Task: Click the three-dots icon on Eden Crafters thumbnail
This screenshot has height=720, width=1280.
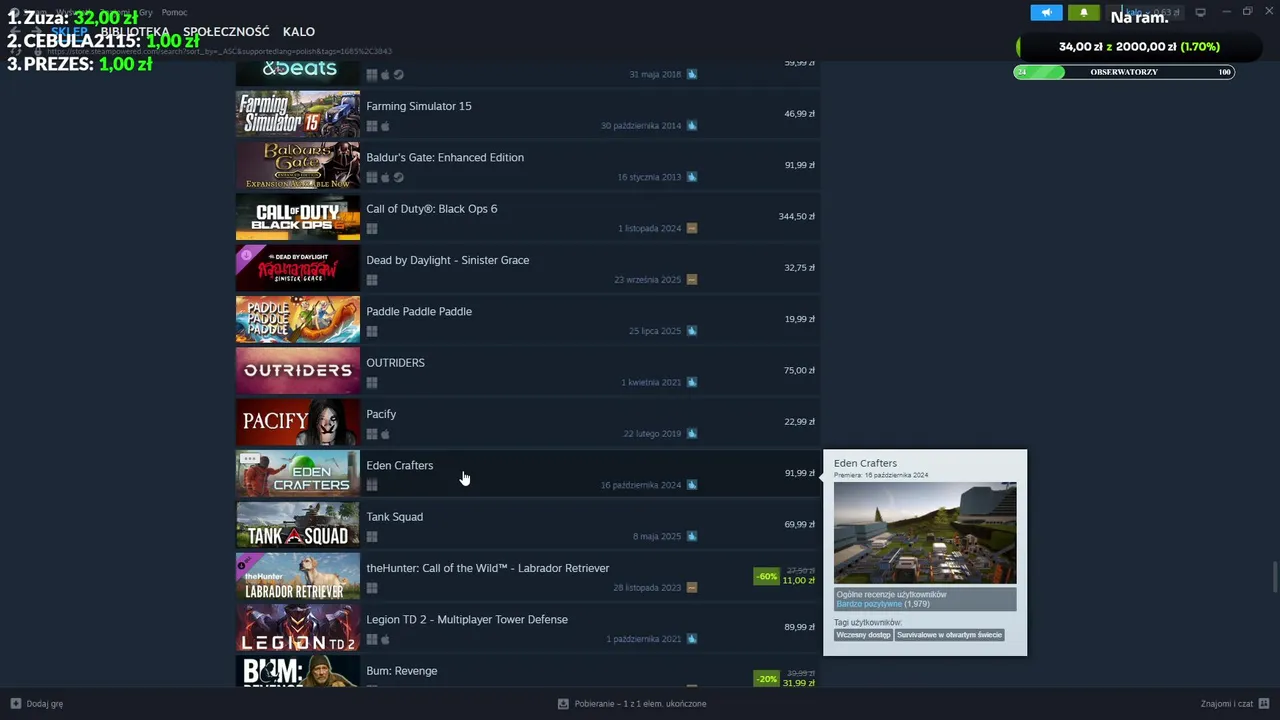Action: 250,459
